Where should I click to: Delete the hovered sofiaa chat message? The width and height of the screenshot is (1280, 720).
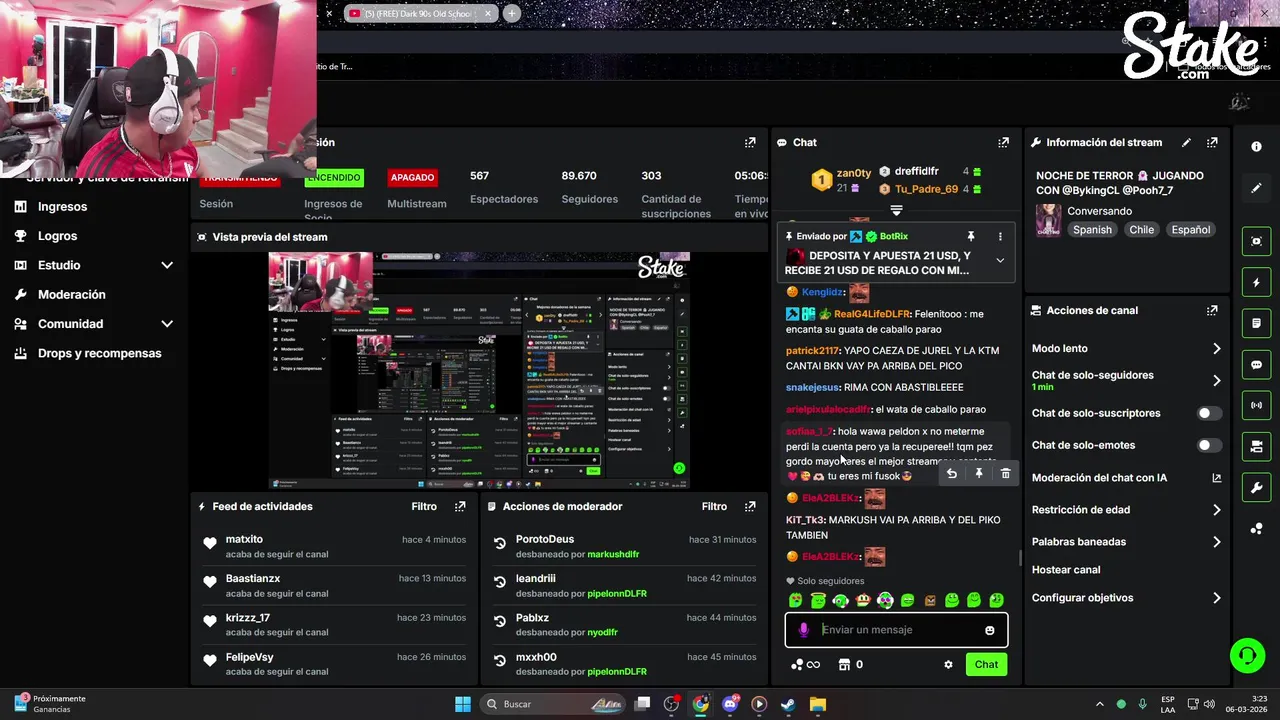click(1006, 474)
